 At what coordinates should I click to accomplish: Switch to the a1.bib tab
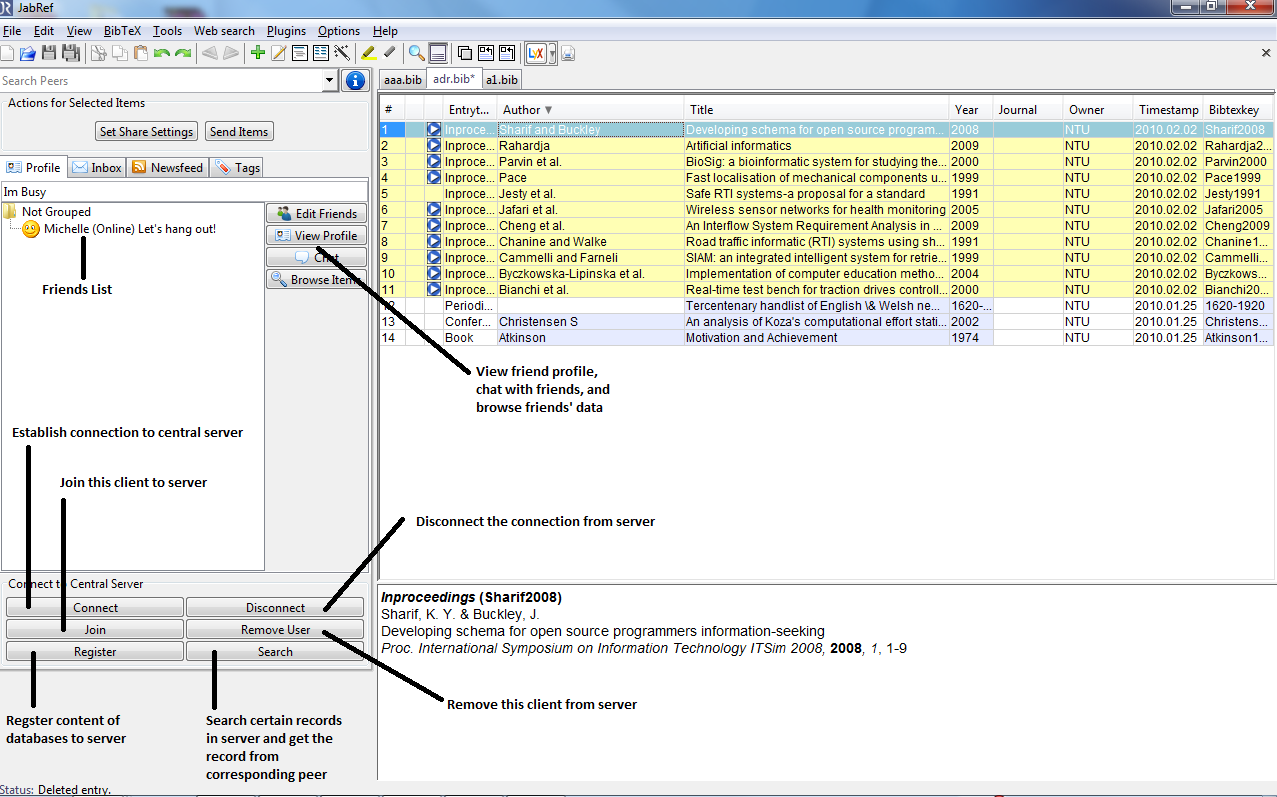pyautogui.click(x=501, y=80)
